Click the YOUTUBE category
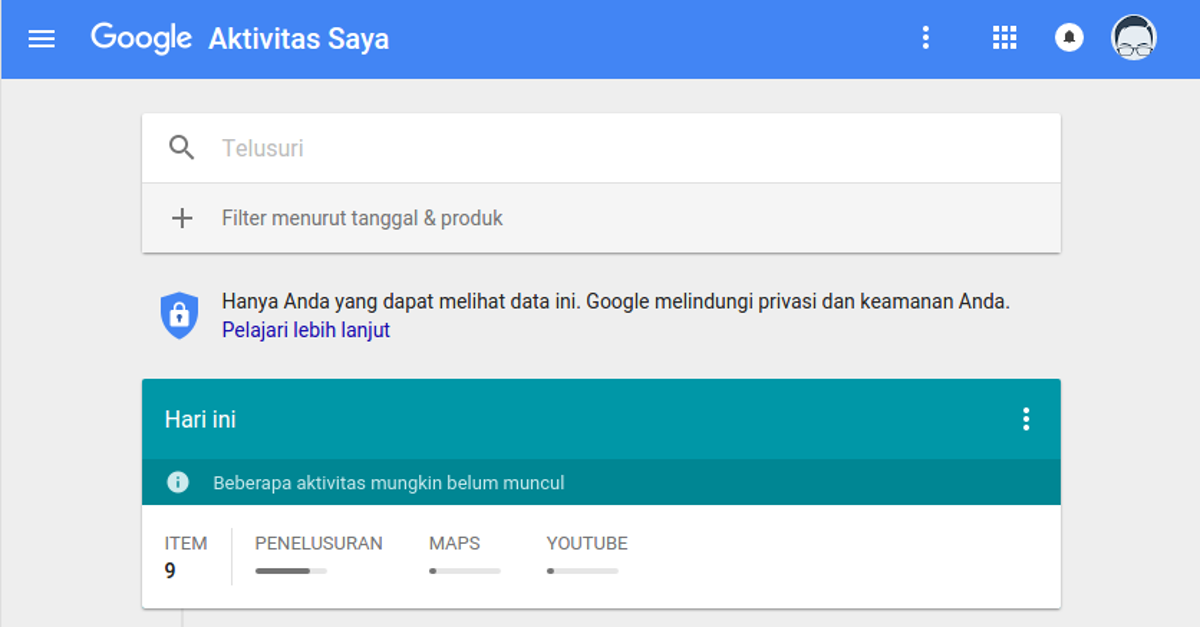The image size is (1200, 627). tap(587, 544)
